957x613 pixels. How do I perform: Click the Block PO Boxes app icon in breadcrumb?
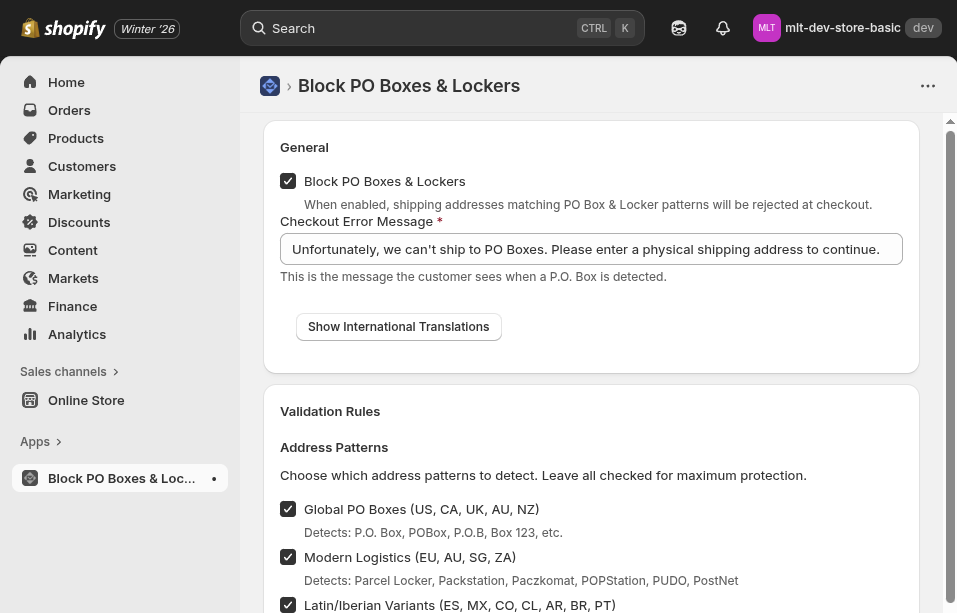click(270, 86)
